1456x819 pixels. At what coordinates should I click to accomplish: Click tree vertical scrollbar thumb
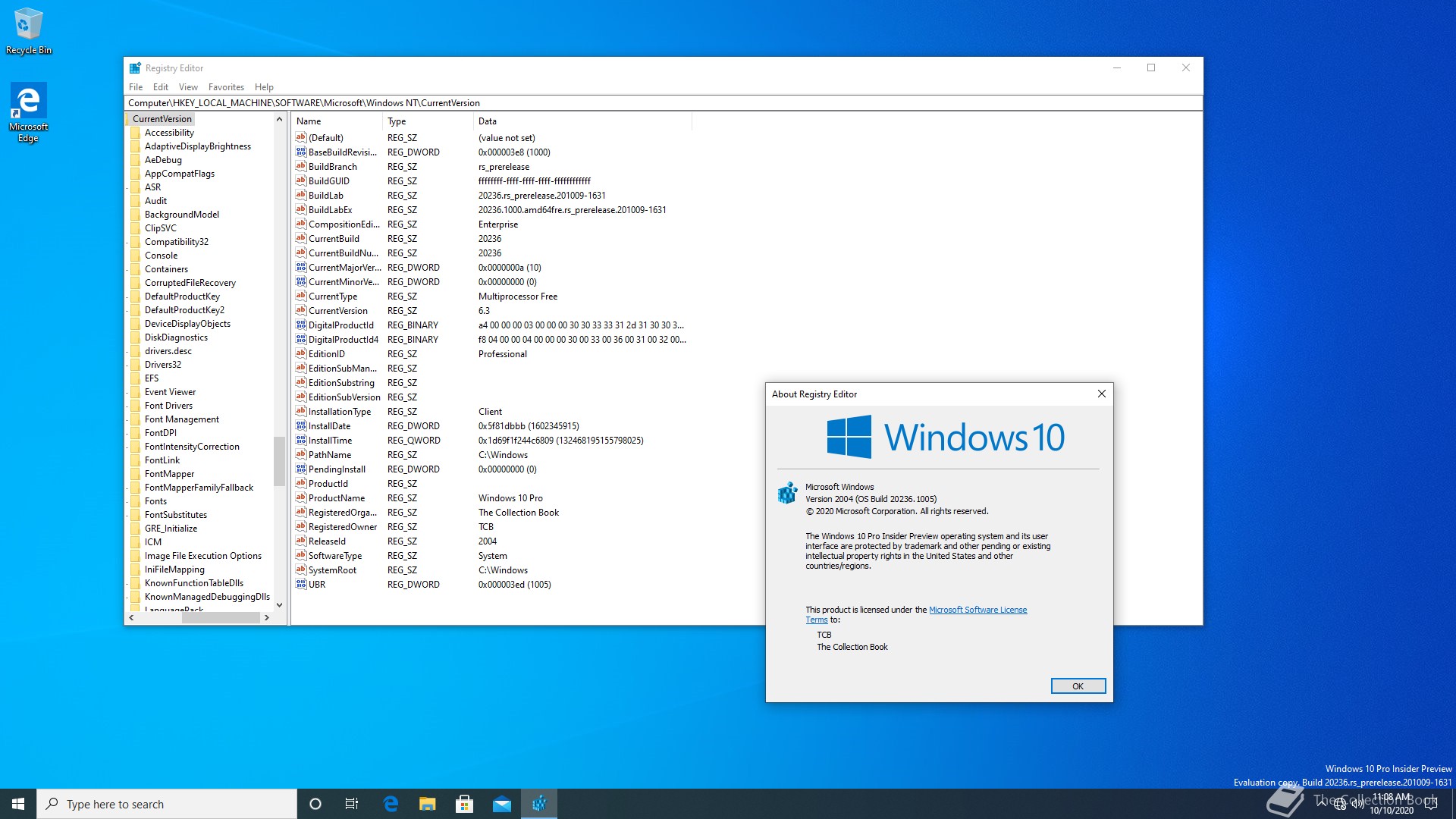click(279, 460)
